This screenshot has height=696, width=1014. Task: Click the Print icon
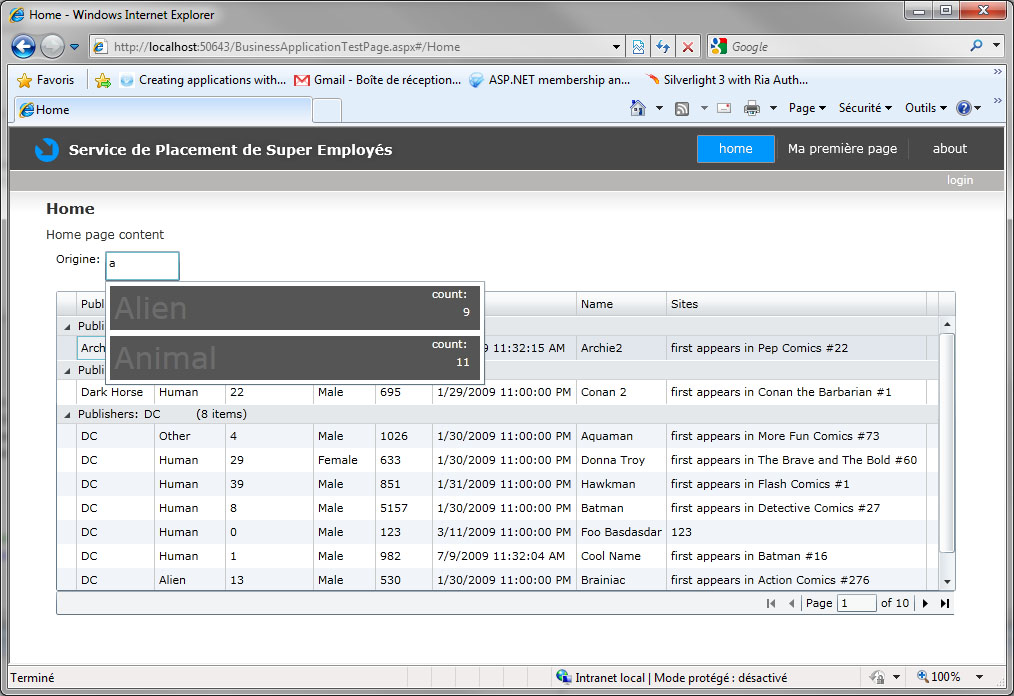click(752, 108)
